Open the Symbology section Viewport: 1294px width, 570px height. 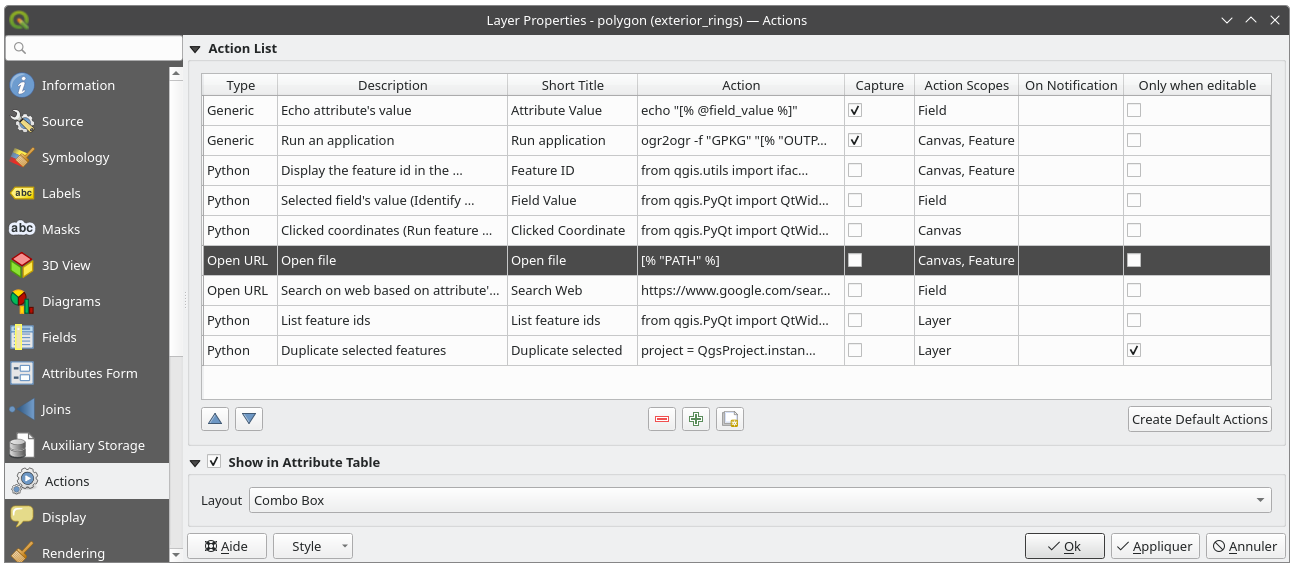click(75, 157)
